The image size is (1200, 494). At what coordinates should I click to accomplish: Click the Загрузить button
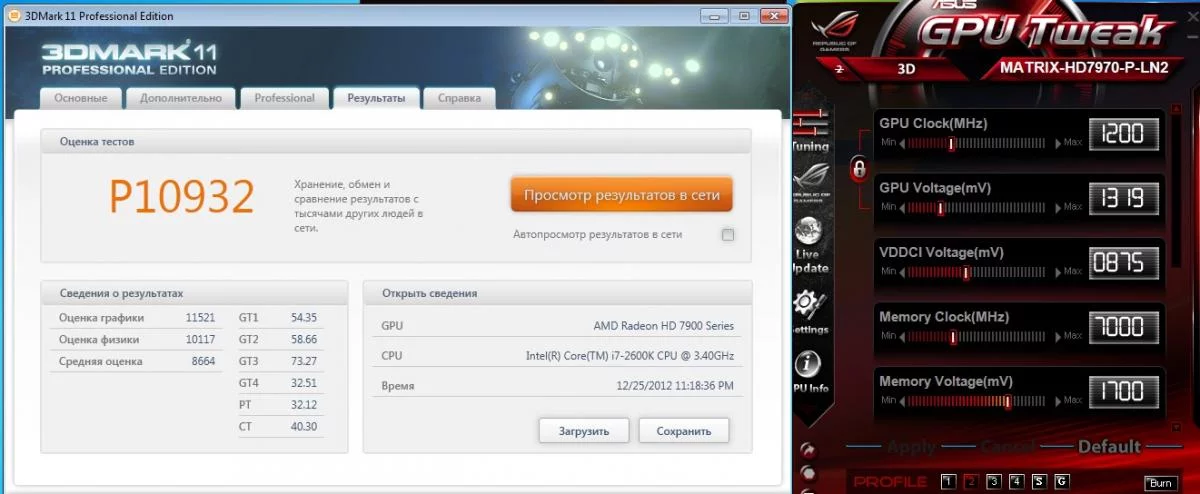point(584,431)
